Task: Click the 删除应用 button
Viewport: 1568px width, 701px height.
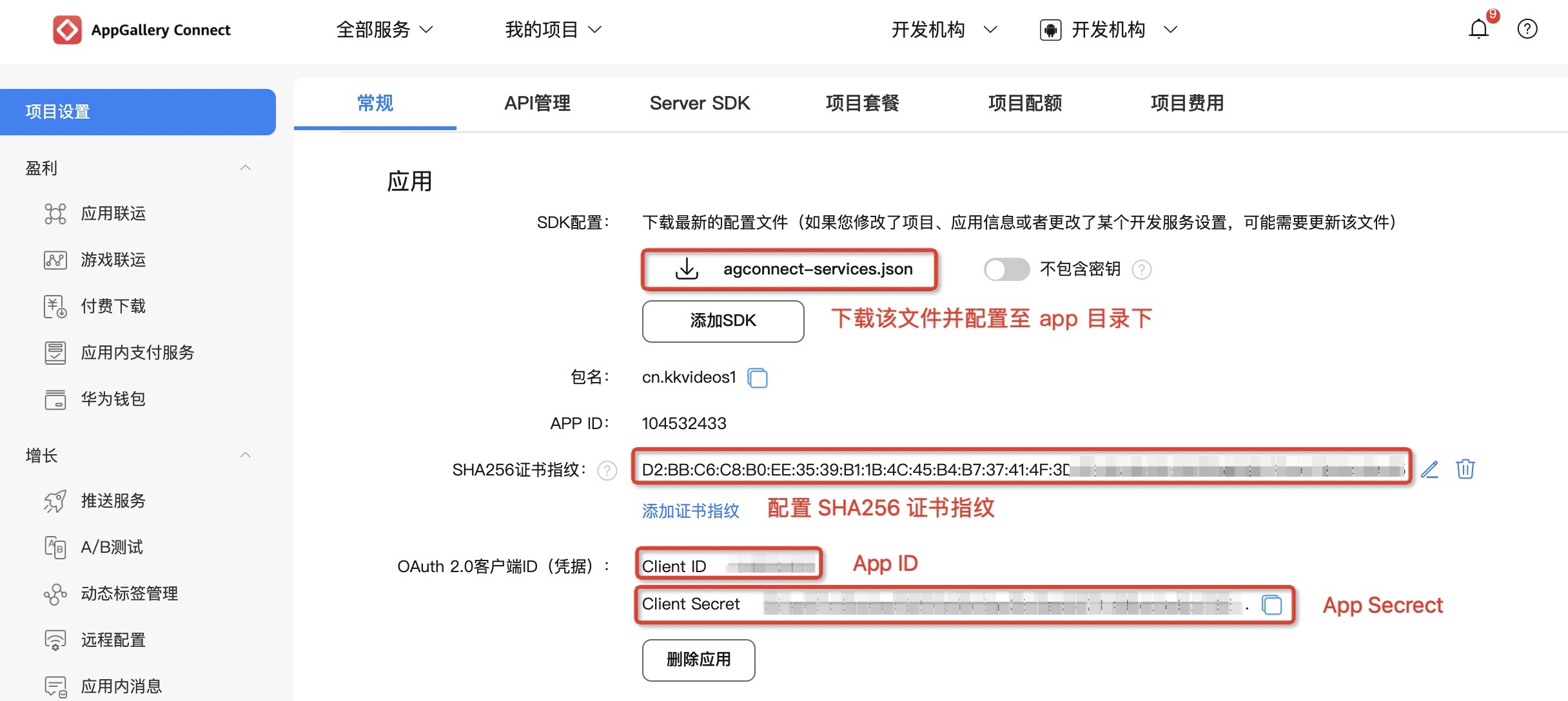Action: coord(699,660)
